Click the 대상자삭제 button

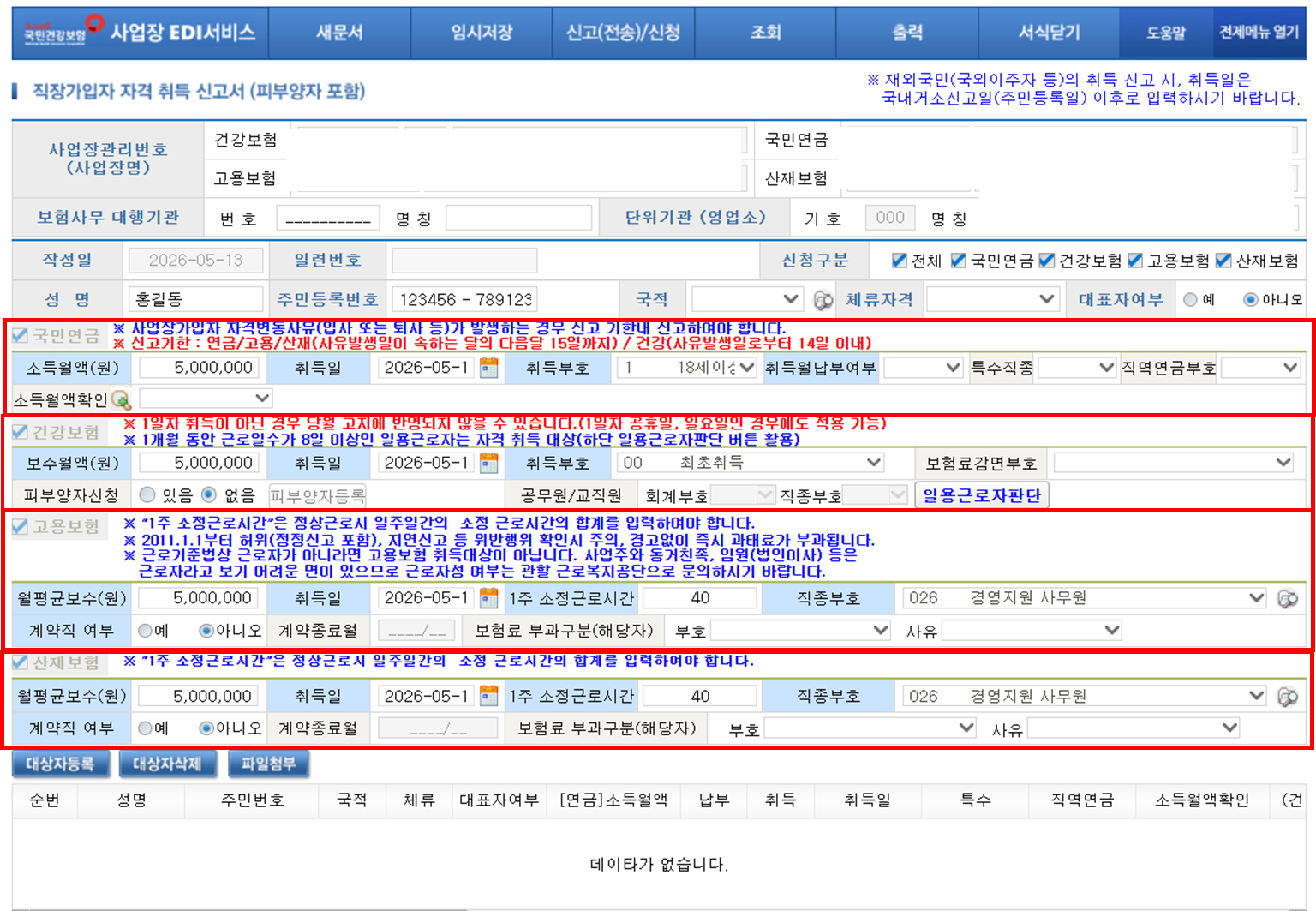[x=167, y=764]
